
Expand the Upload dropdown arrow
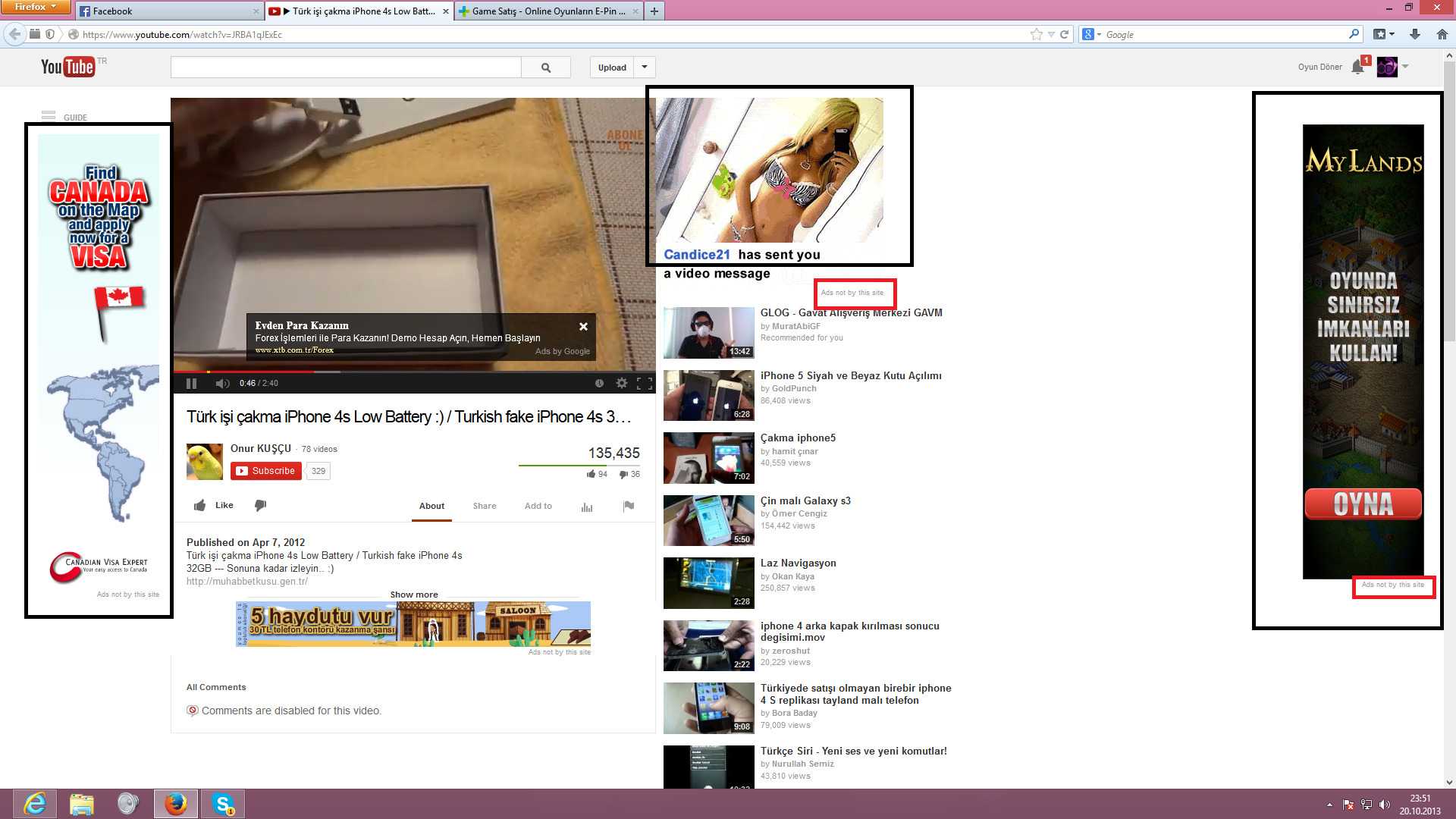point(645,67)
